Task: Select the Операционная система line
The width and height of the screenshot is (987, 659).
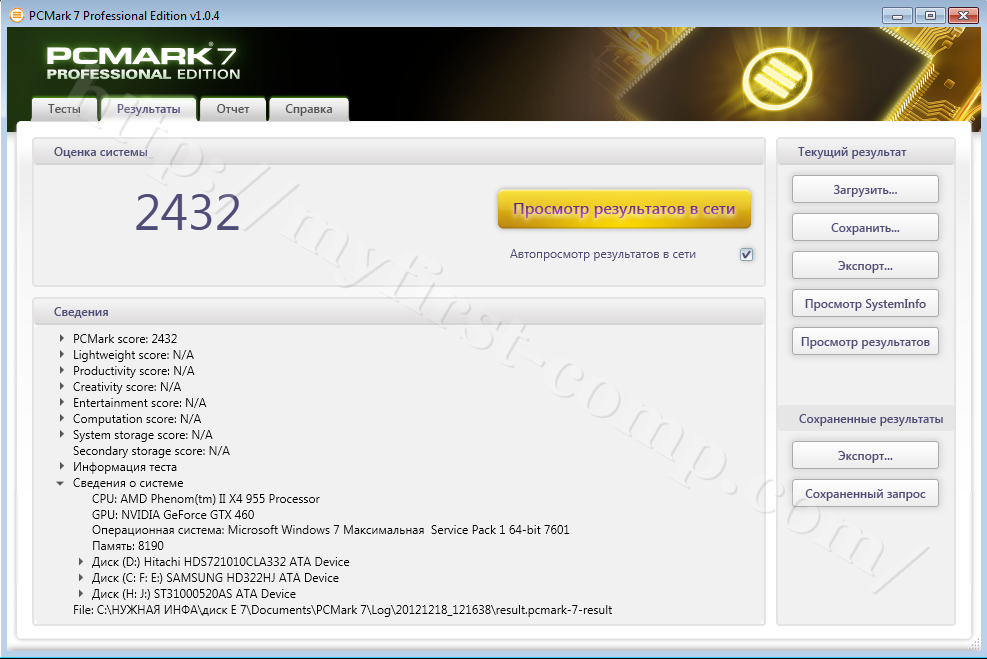Action: pyautogui.click(x=330, y=530)
